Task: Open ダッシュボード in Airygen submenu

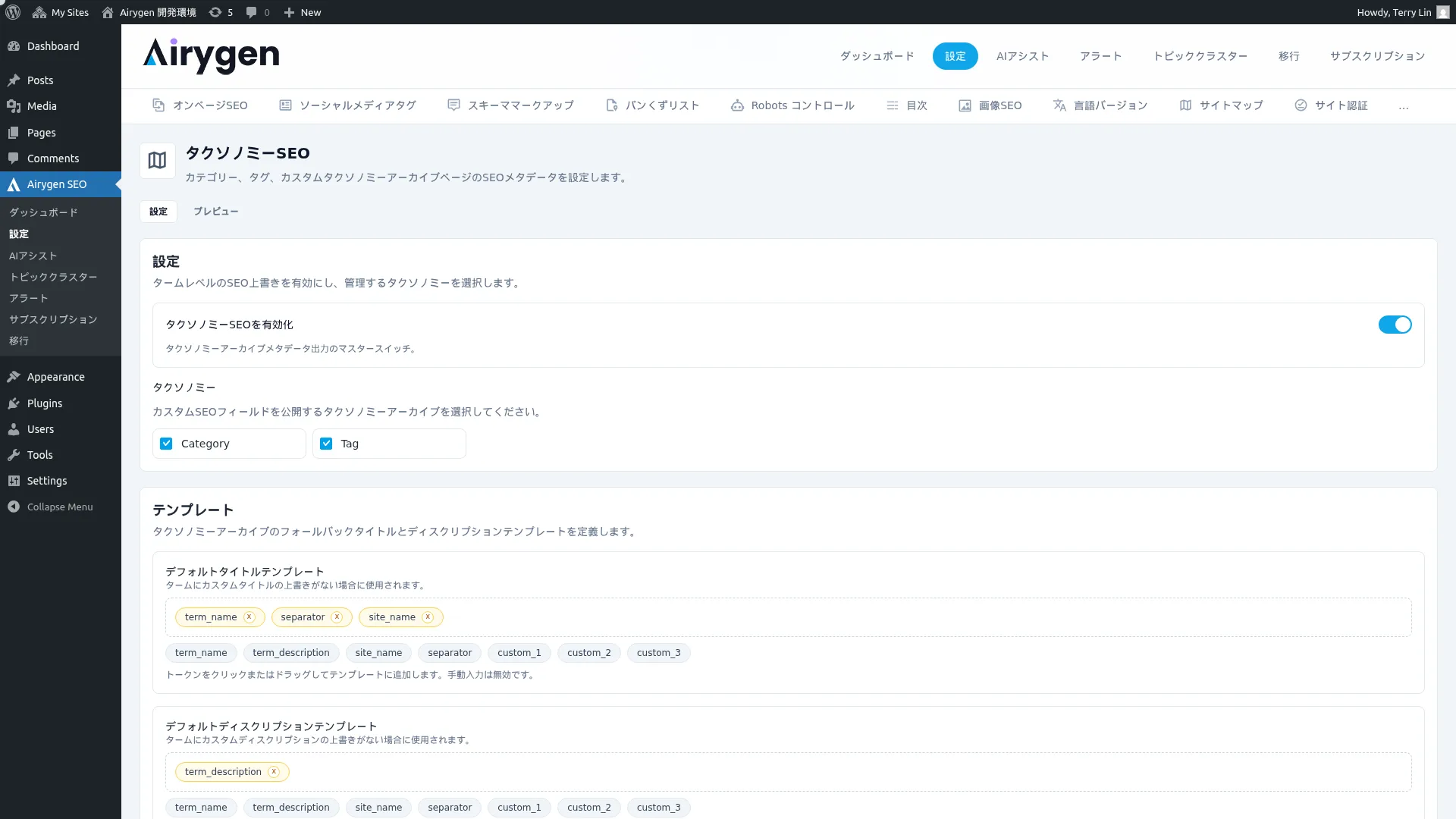Action: [43, 212]
